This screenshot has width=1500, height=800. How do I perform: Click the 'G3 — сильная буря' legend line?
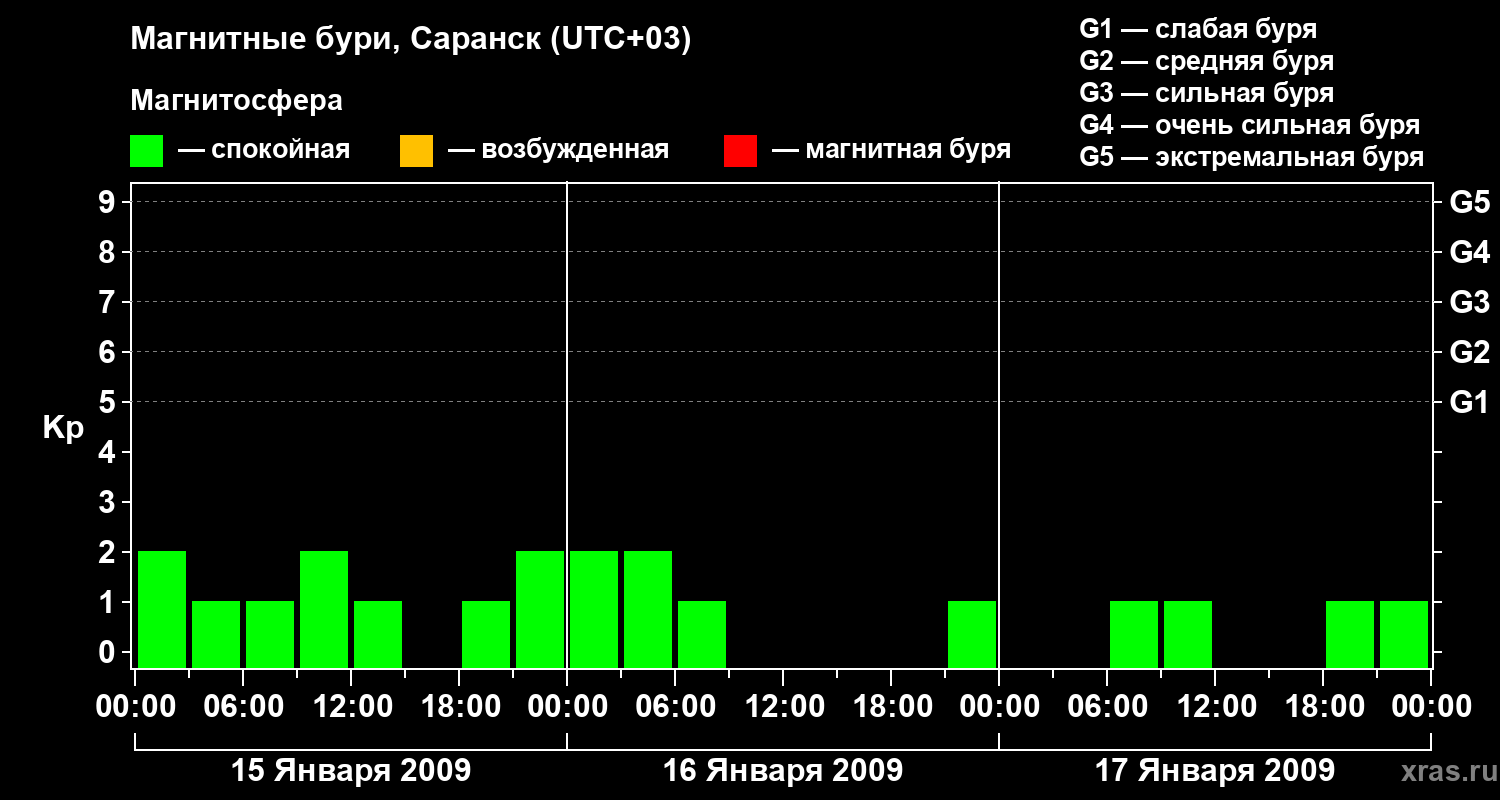[x=1207, y=93]
